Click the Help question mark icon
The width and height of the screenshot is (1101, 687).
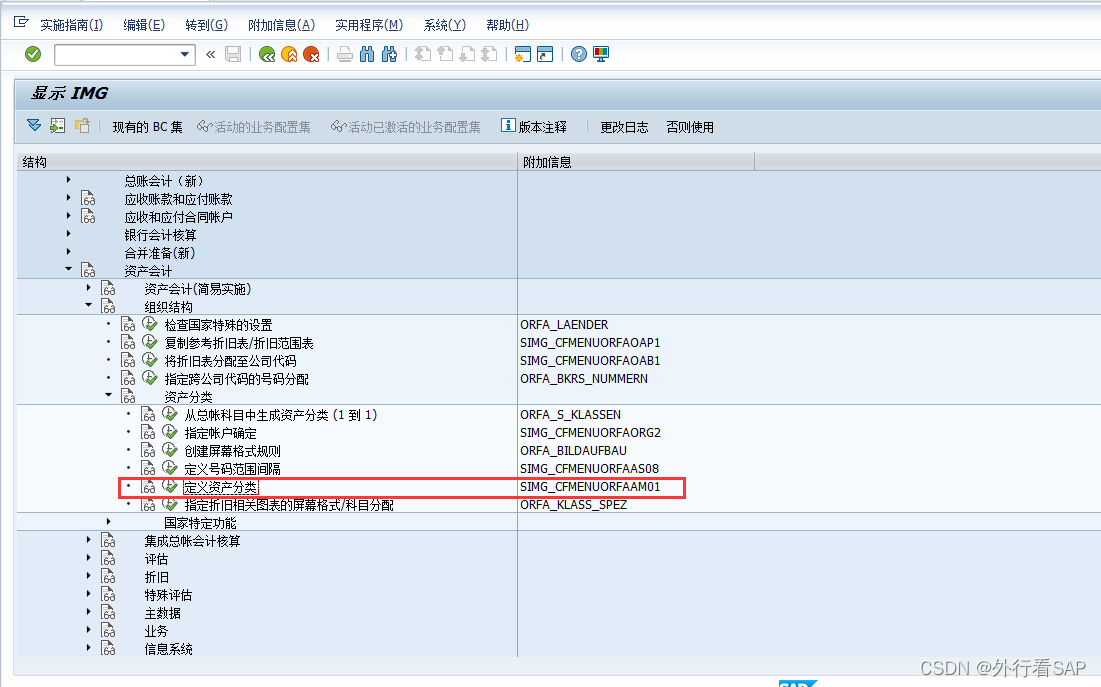[x=579, y=55]
